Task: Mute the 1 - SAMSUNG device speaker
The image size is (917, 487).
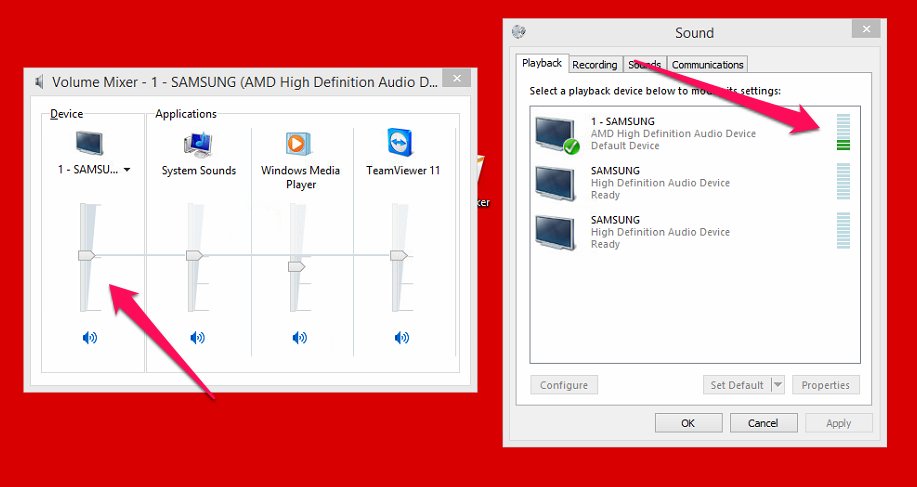Action: click(x=89, y=337)
